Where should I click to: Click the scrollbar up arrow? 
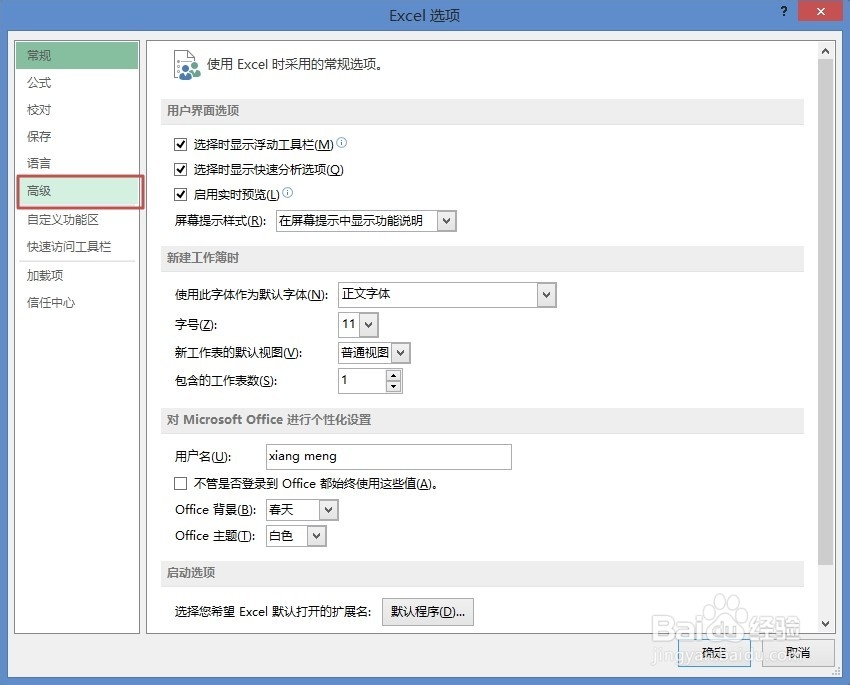(825, 51)
